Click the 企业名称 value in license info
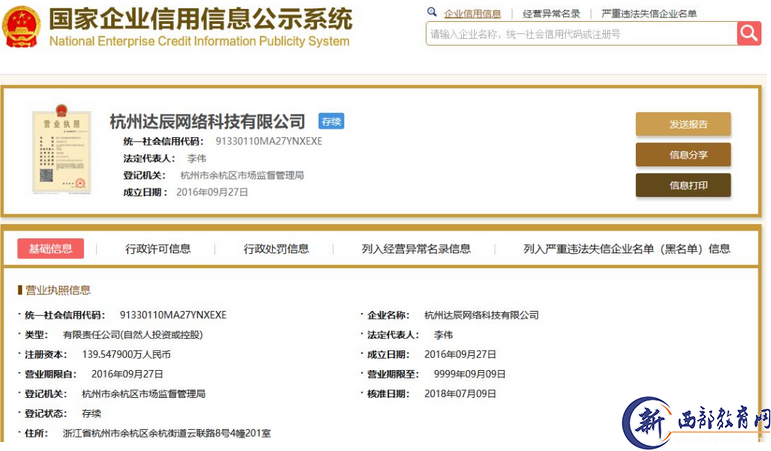 [x=481, y=315]
